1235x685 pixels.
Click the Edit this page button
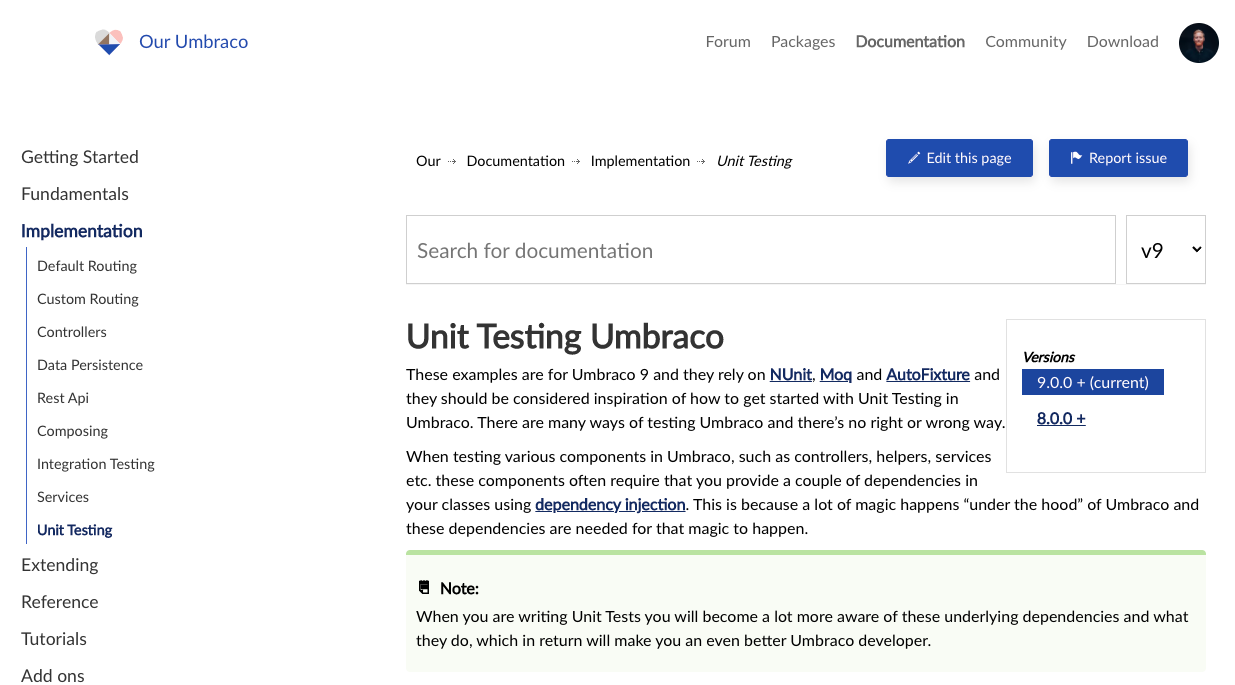tap(959, 158)
